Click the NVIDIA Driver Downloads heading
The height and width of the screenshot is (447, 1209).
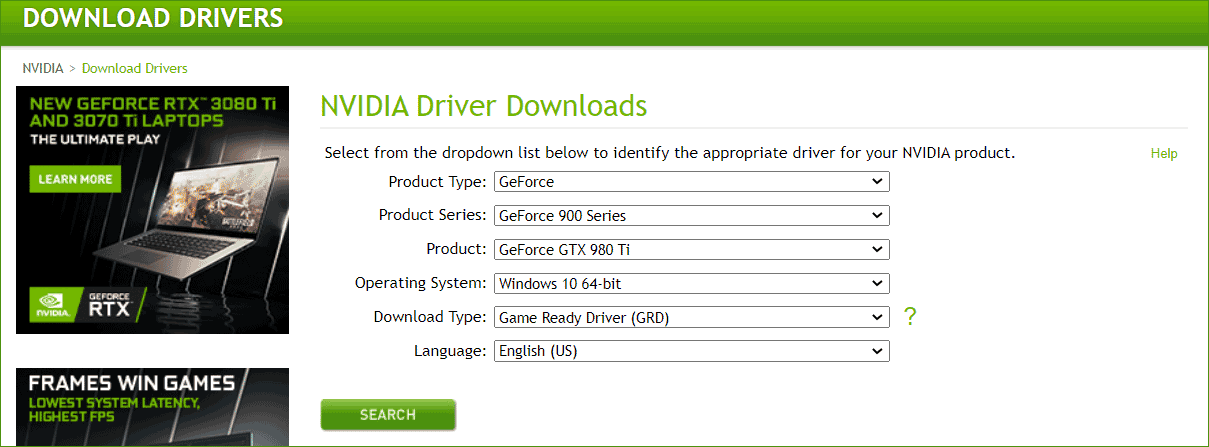pyautogui.click(x=484, y=106)
